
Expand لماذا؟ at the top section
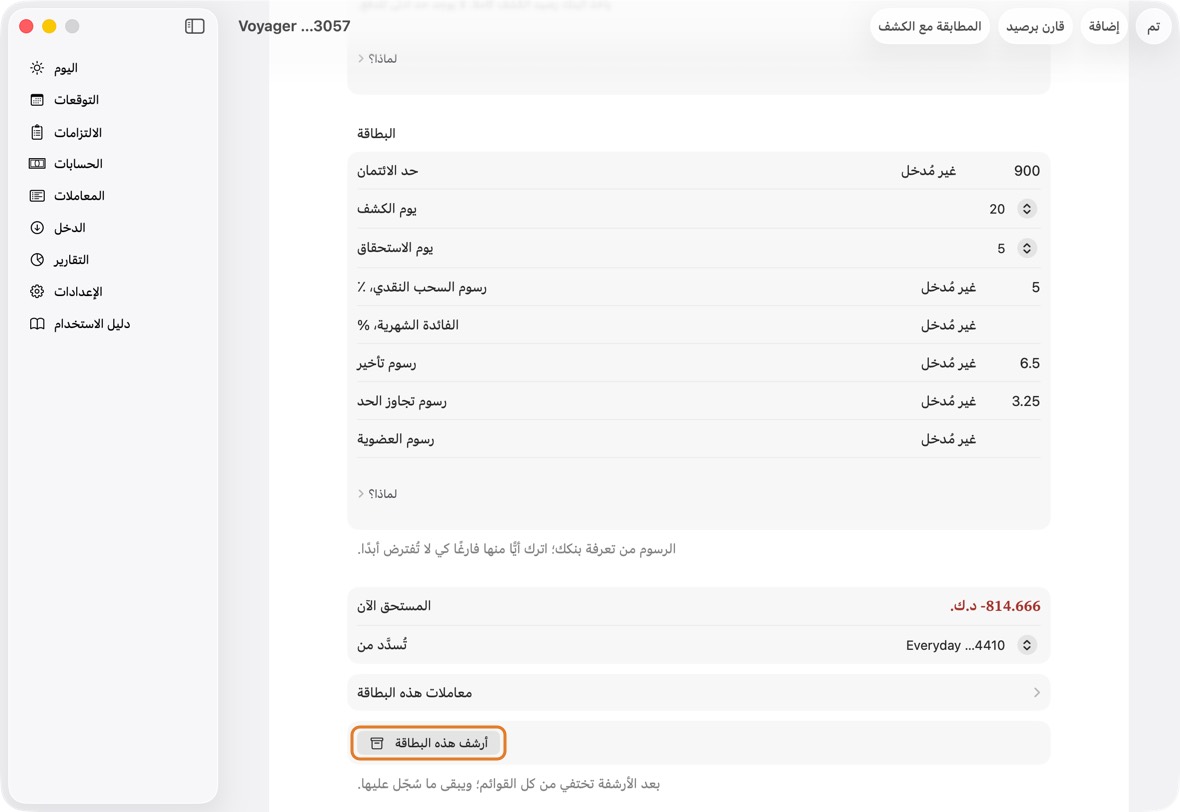tap(378, 59)
